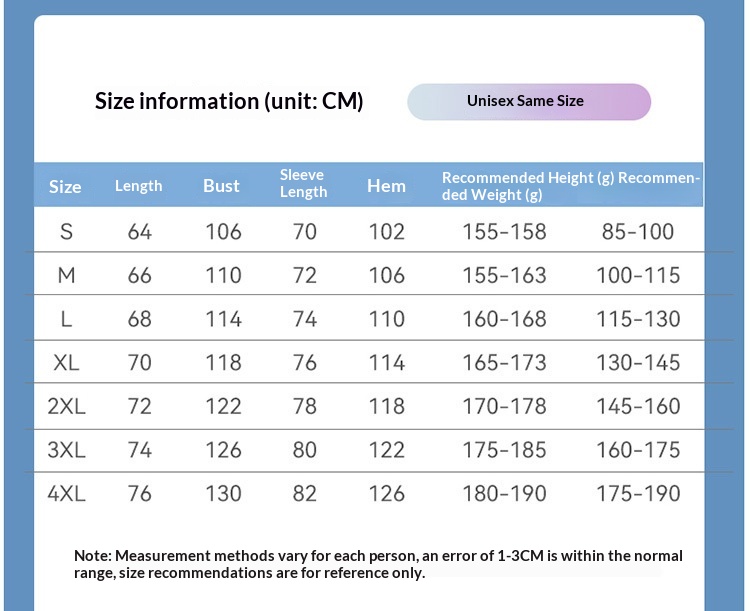Click the 180-190 height cell
The height and width of the screenshot is (611, 750).
(x=504, y=494)
